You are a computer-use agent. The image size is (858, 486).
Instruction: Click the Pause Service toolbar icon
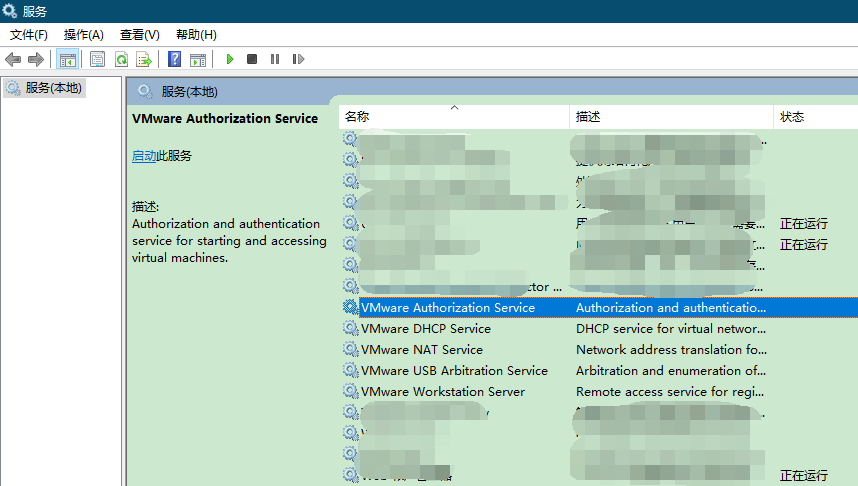tap(275, 59)
